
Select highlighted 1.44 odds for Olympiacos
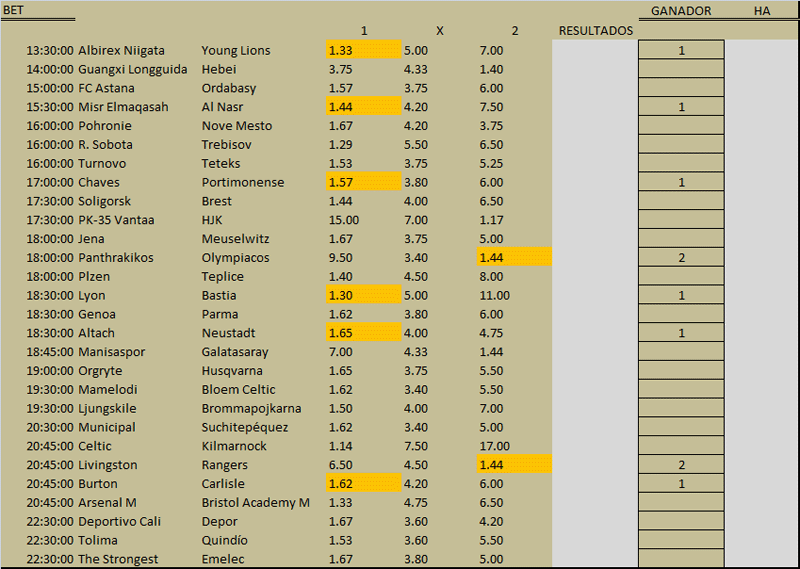514,257
